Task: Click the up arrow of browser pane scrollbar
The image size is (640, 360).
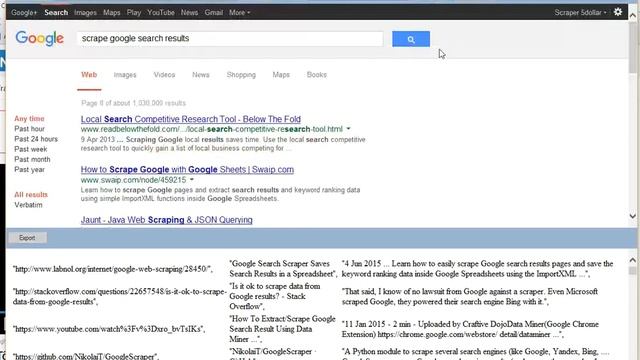Action: pos(633,16)
